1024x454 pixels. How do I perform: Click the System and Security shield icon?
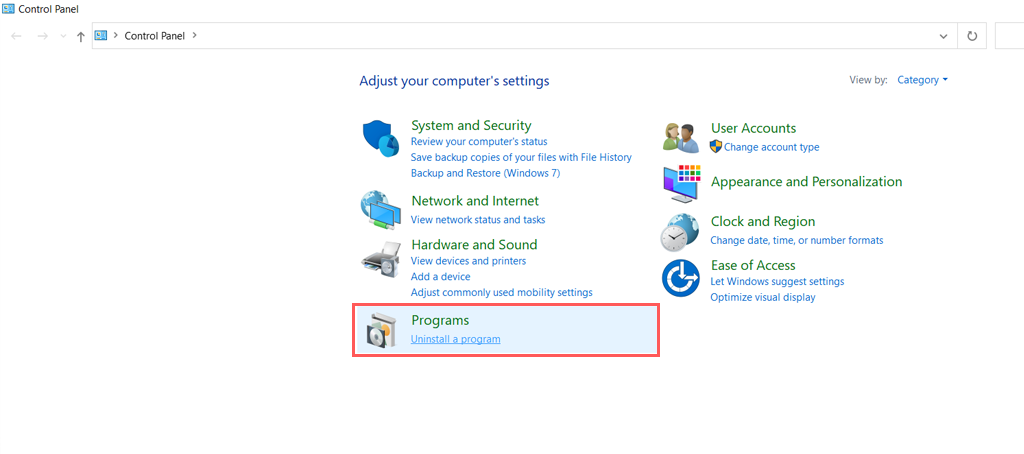click(x=380, y=138)
